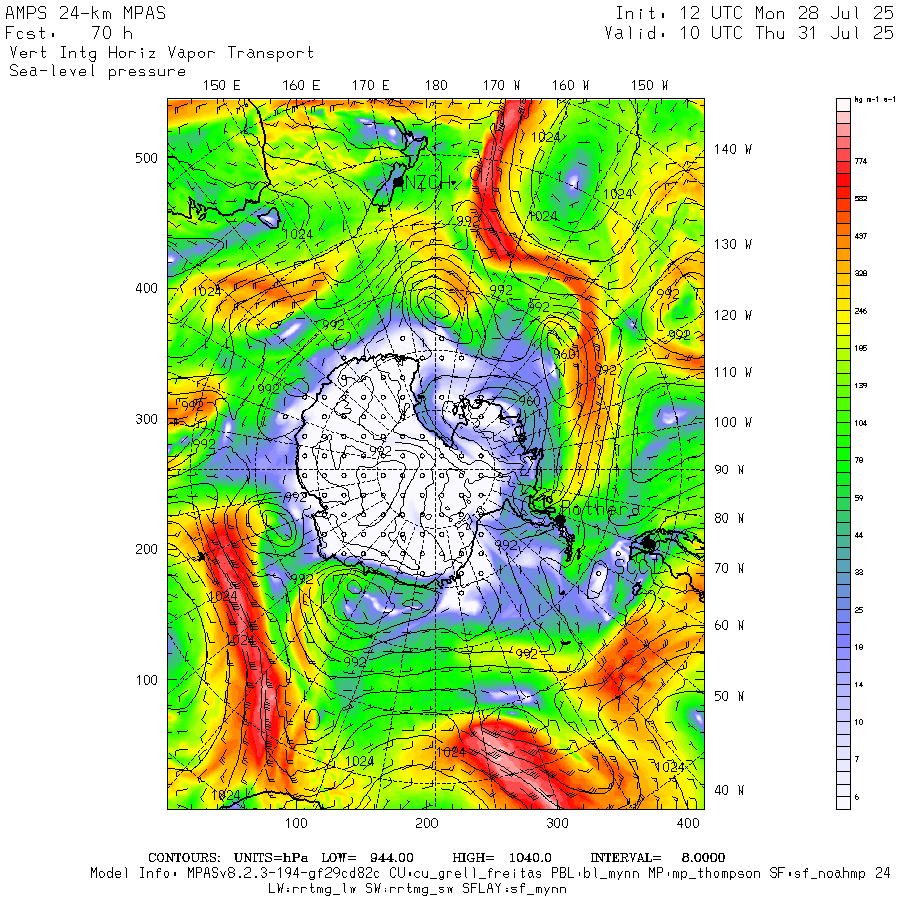Image resolution: width=900 pixels, height=900 pixels.
Task: Click the '150 W' longitude label
Action: [x=649, y=86]
